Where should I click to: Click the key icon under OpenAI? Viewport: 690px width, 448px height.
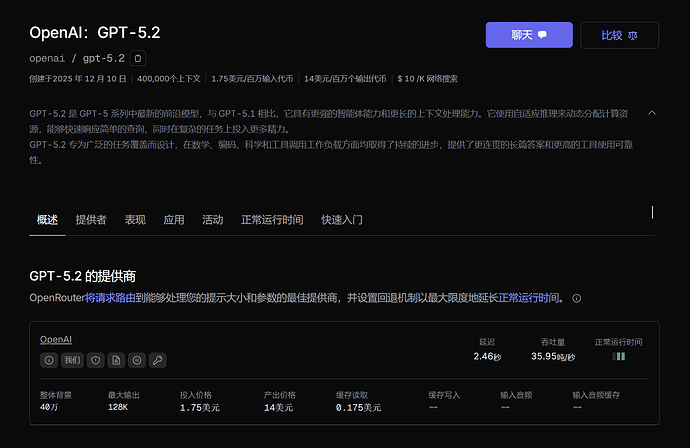158,360
